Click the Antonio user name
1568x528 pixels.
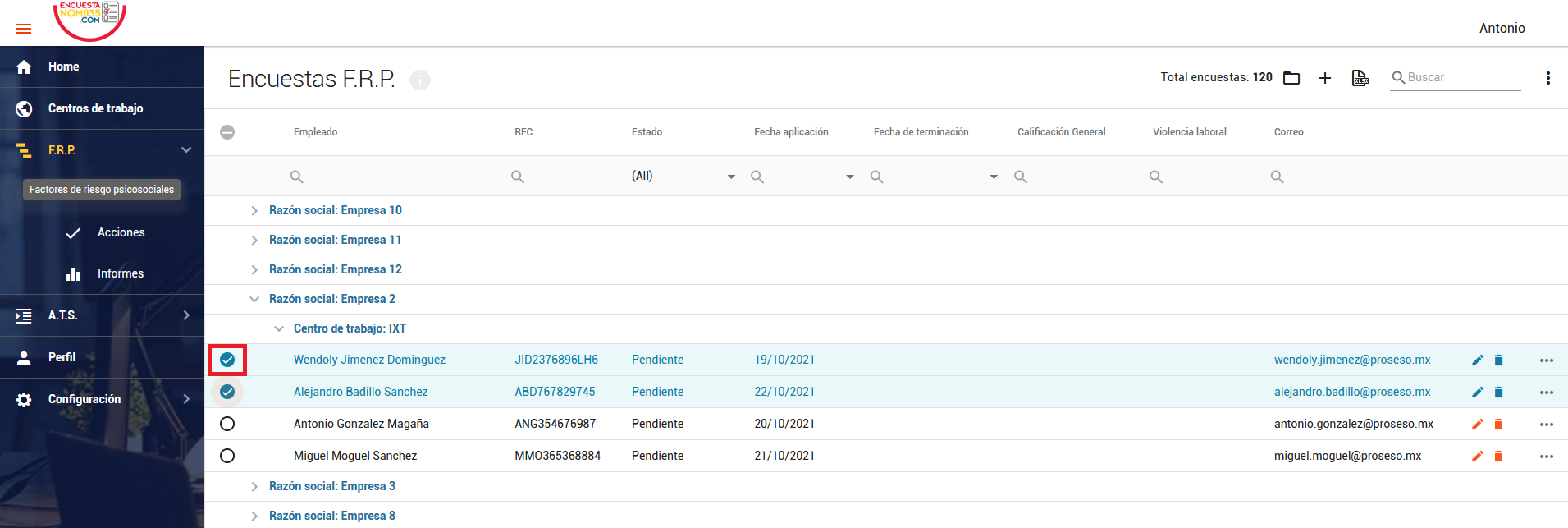click(x=1502, y=28)
